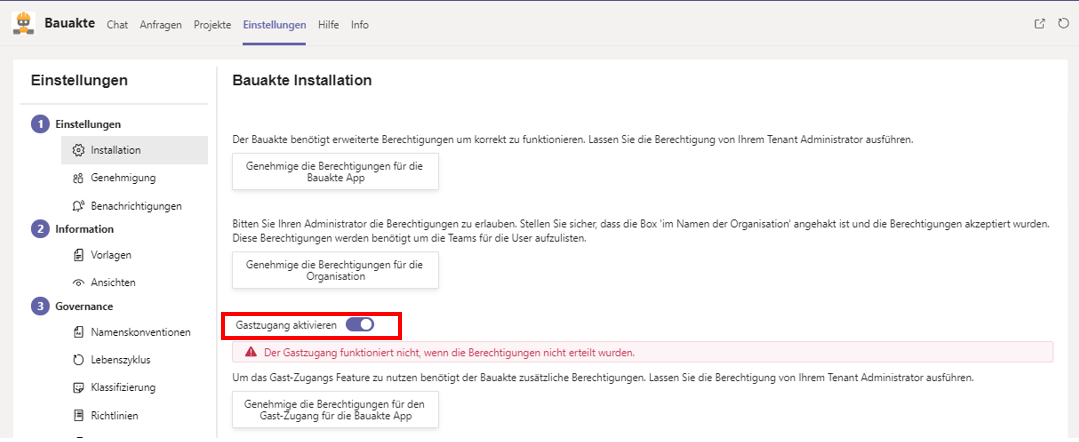The image size is (1079, 442).
Task: Open Richtlinien settings page
Action: (114, 415)
